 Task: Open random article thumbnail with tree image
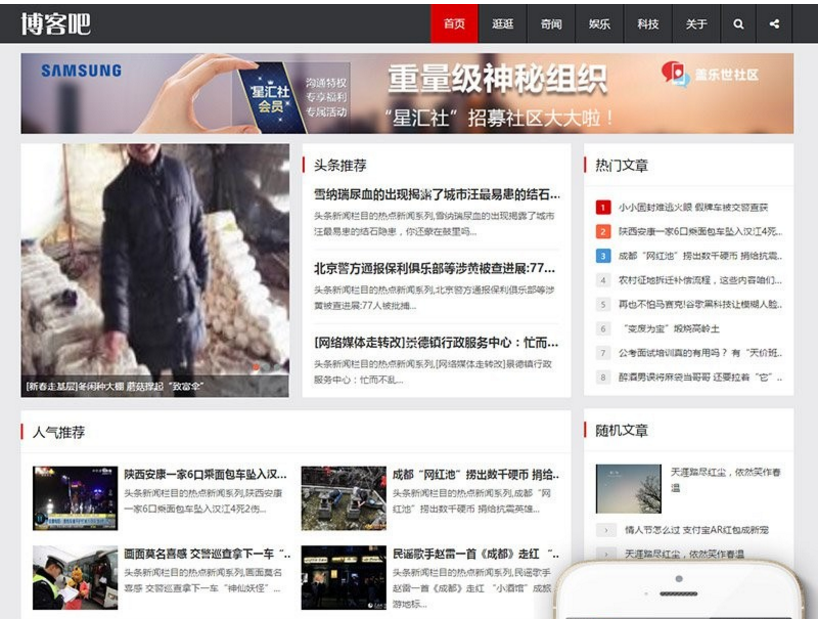629,489
